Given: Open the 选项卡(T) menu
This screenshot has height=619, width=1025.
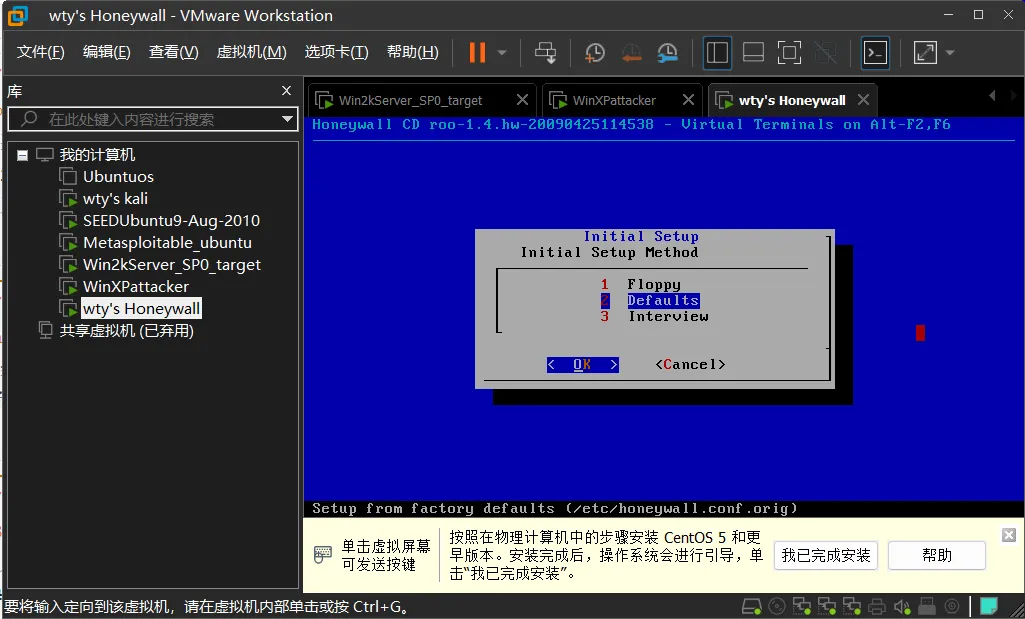Looking at the screenshot, I should click(x=337, y=52).
